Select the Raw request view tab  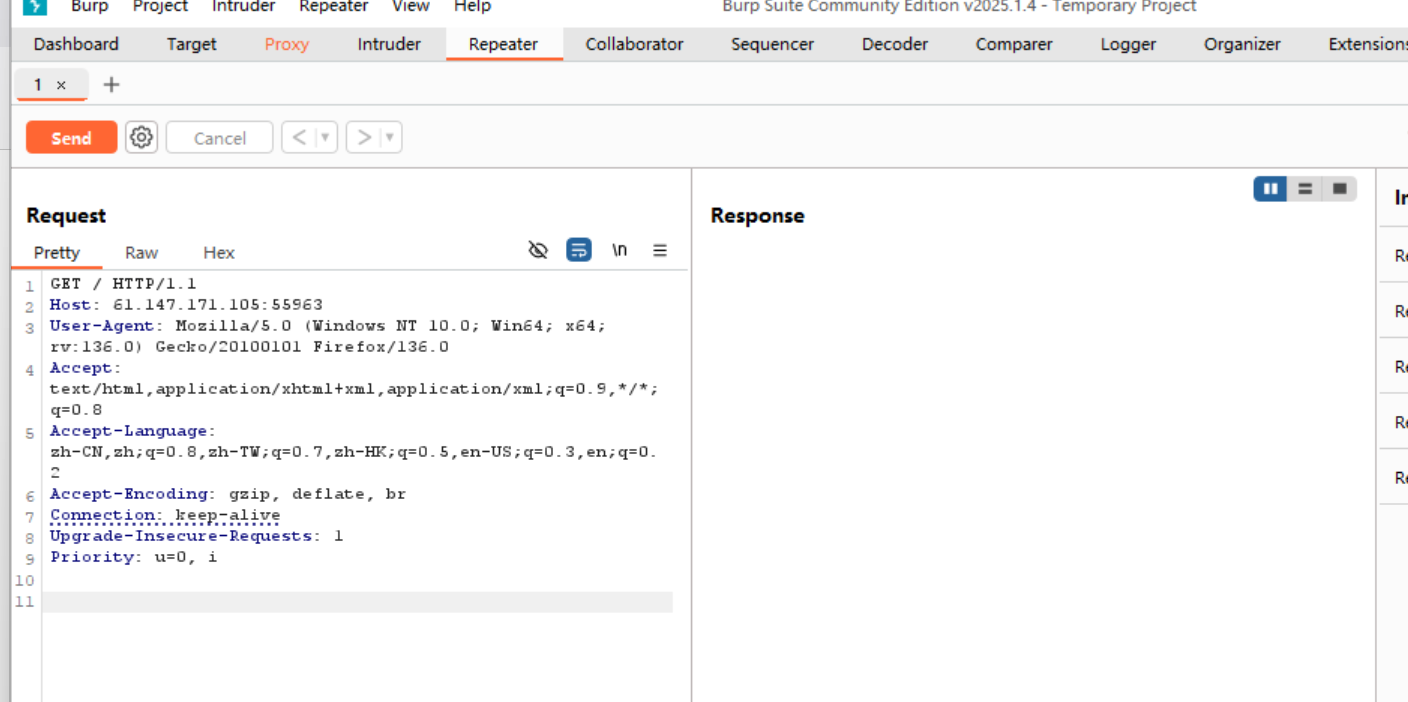[141, 252]
